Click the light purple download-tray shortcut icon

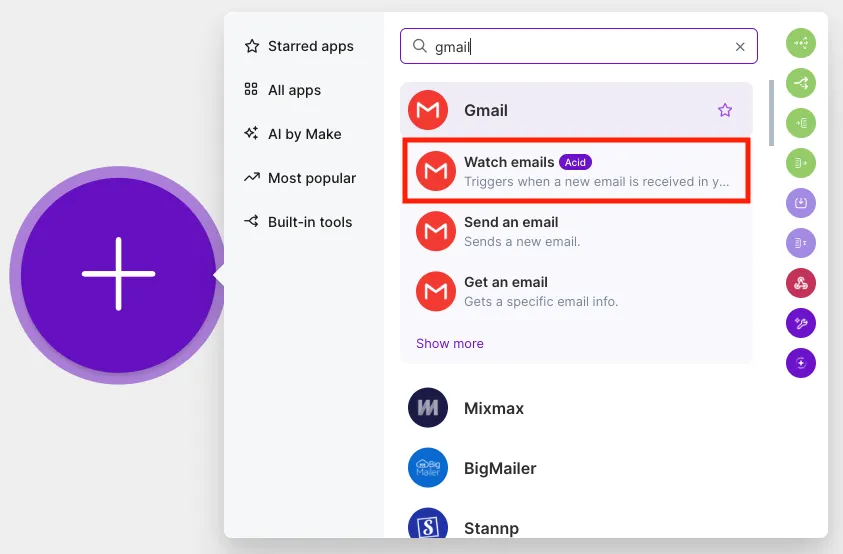coord(801,203)
